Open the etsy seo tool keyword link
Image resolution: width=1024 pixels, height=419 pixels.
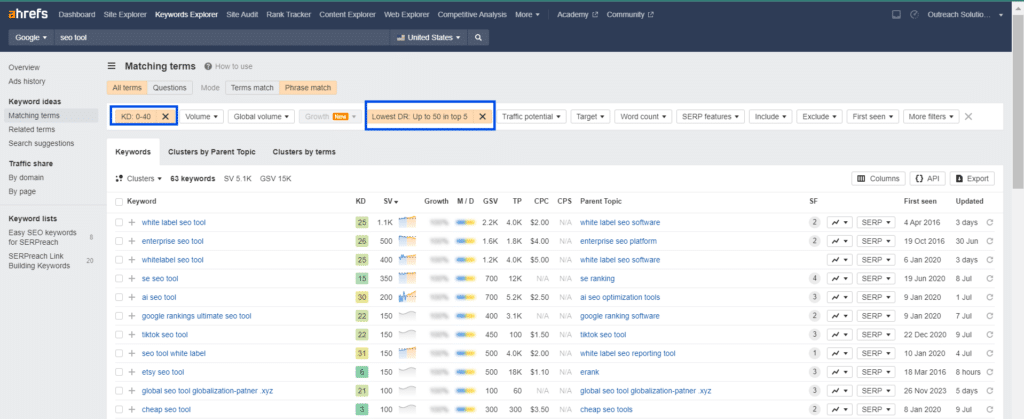[163, 372]
